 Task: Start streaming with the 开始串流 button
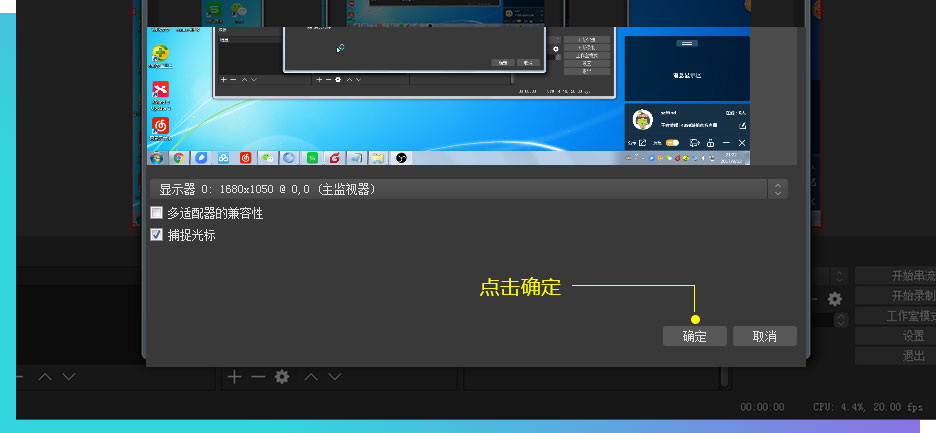pyautogui.click(x=896, y=276)
